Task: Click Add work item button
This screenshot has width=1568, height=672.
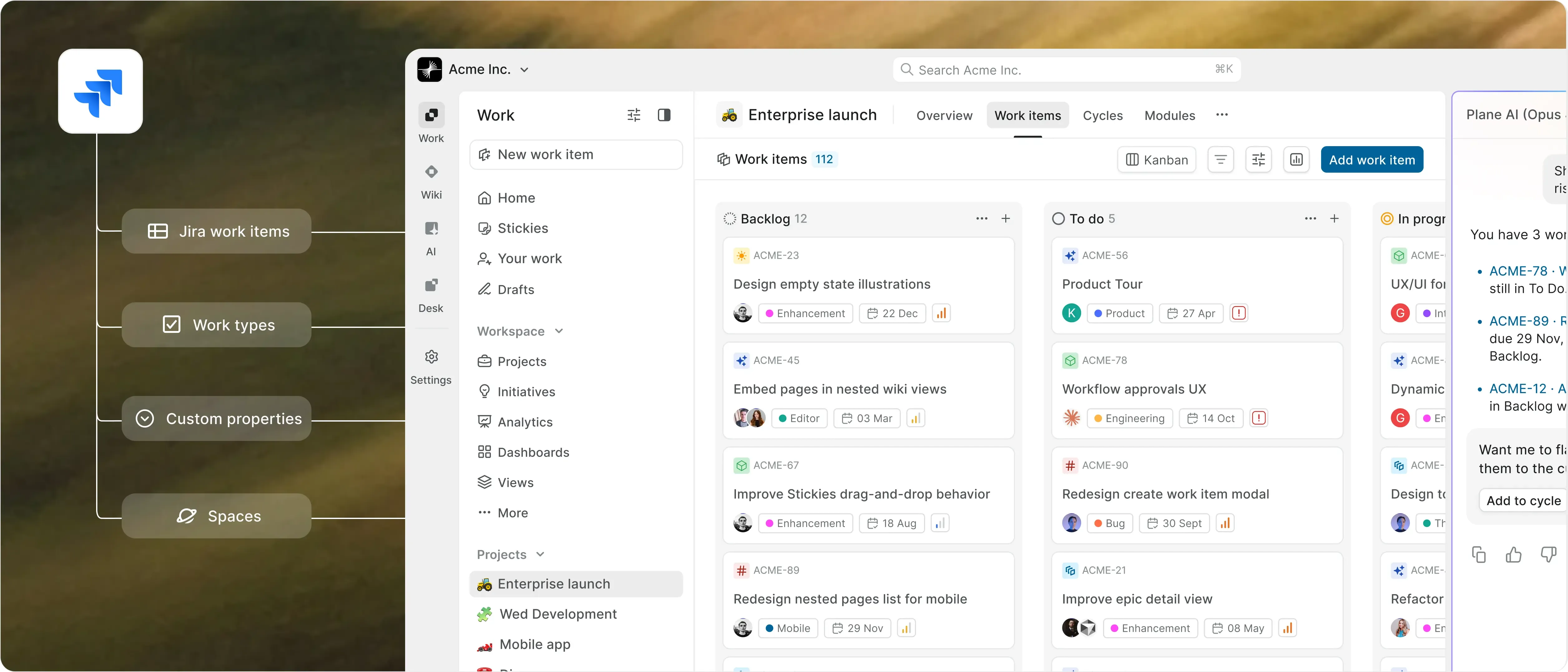Action: point(1372,160)
